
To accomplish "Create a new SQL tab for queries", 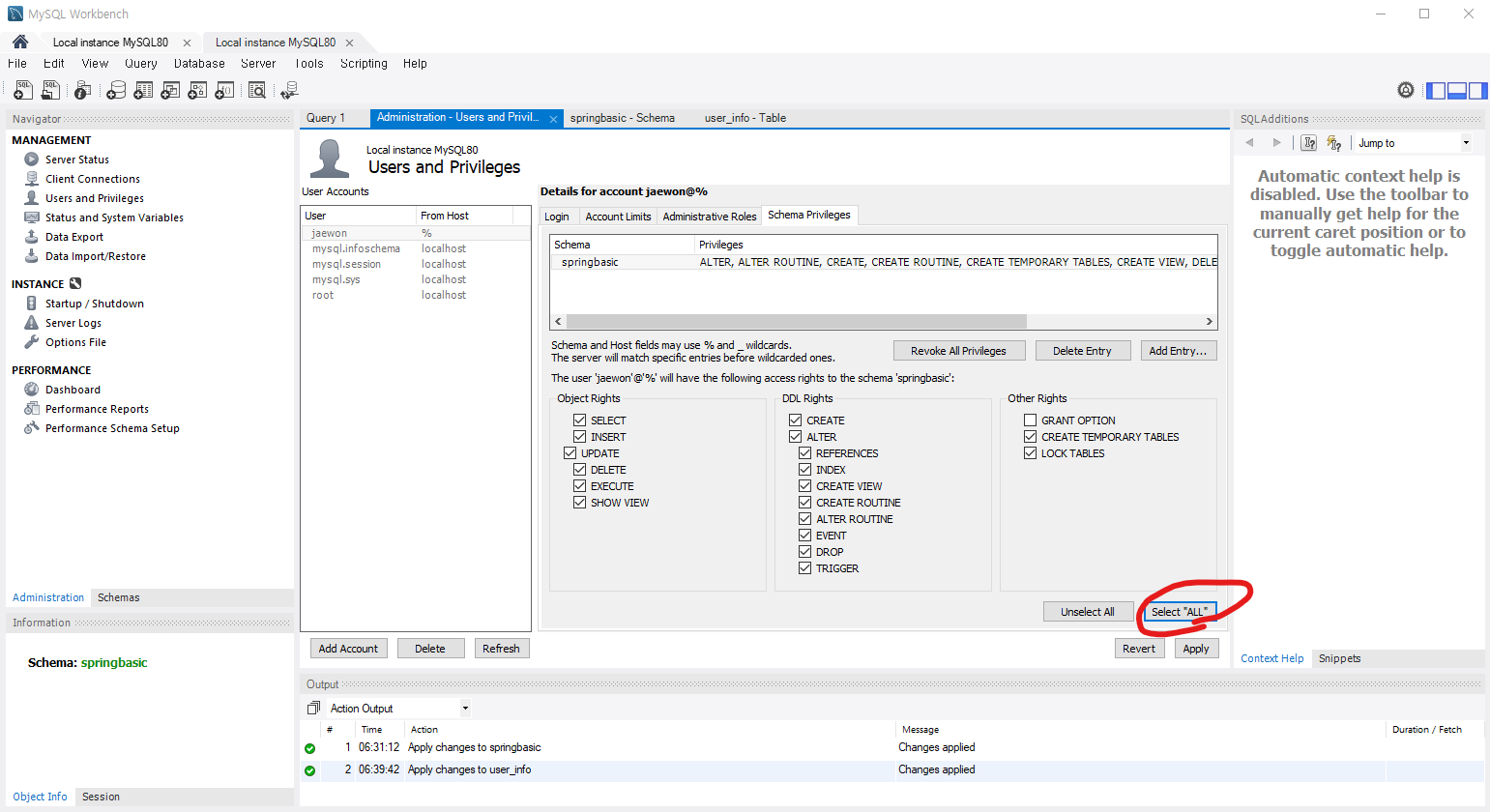I will click(x=23, y=90).
